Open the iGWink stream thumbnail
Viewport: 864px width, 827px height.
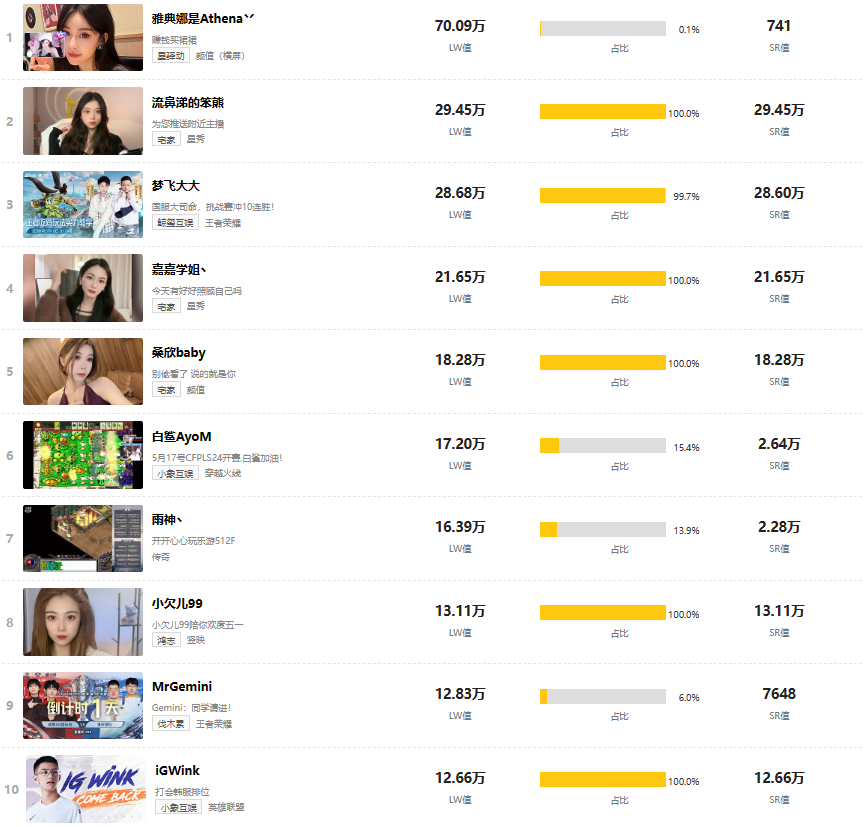point(86,789)
